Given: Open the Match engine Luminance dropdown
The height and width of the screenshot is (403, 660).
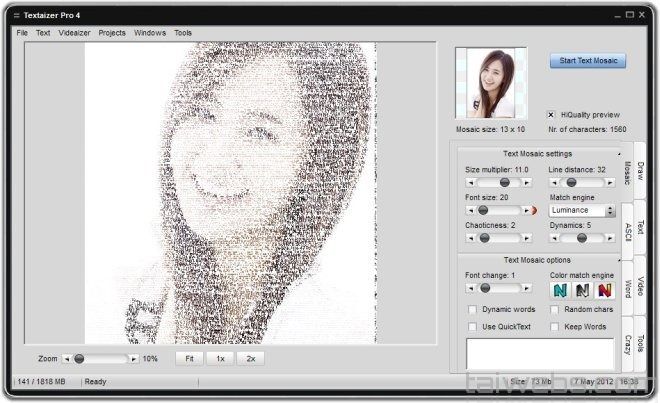Looking at the screenshot, I should (x=610, y=211).
